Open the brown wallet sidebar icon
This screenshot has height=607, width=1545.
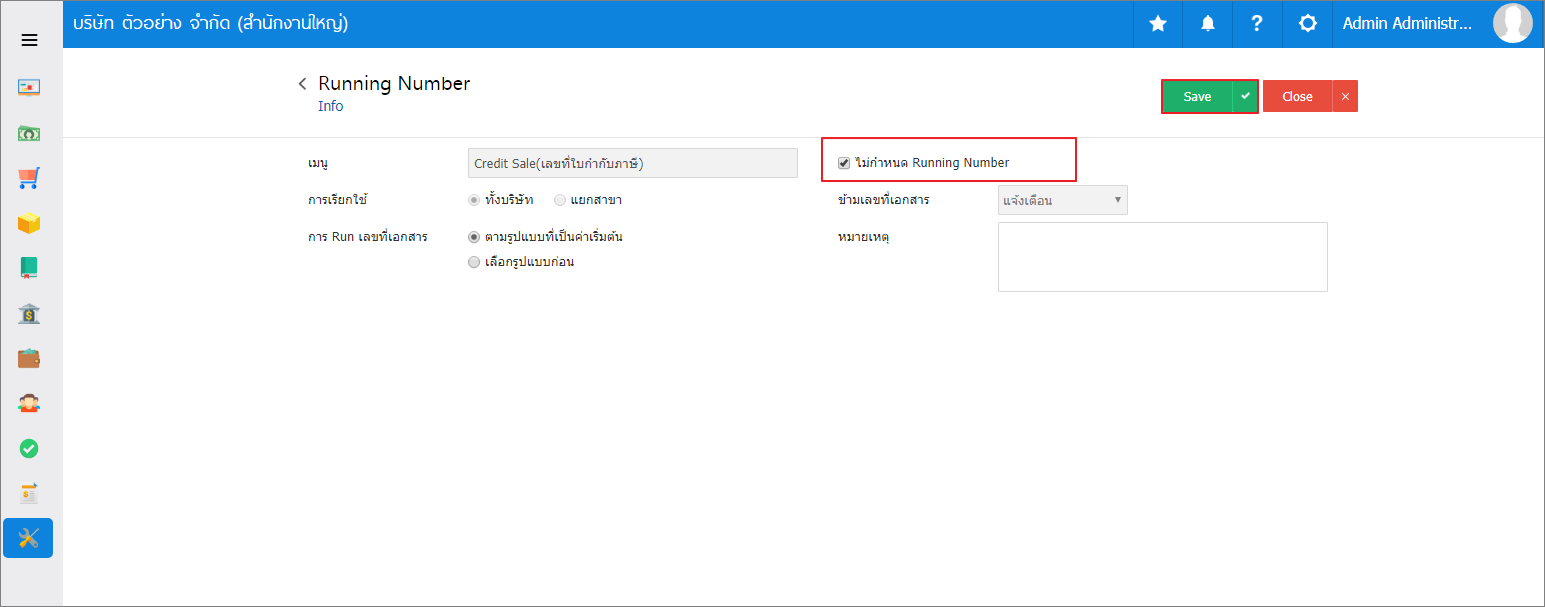point(29,358)
